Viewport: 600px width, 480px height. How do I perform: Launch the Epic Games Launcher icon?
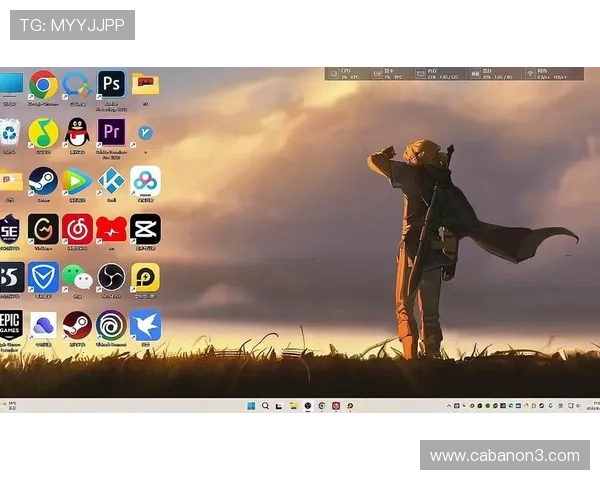point(10,325)
